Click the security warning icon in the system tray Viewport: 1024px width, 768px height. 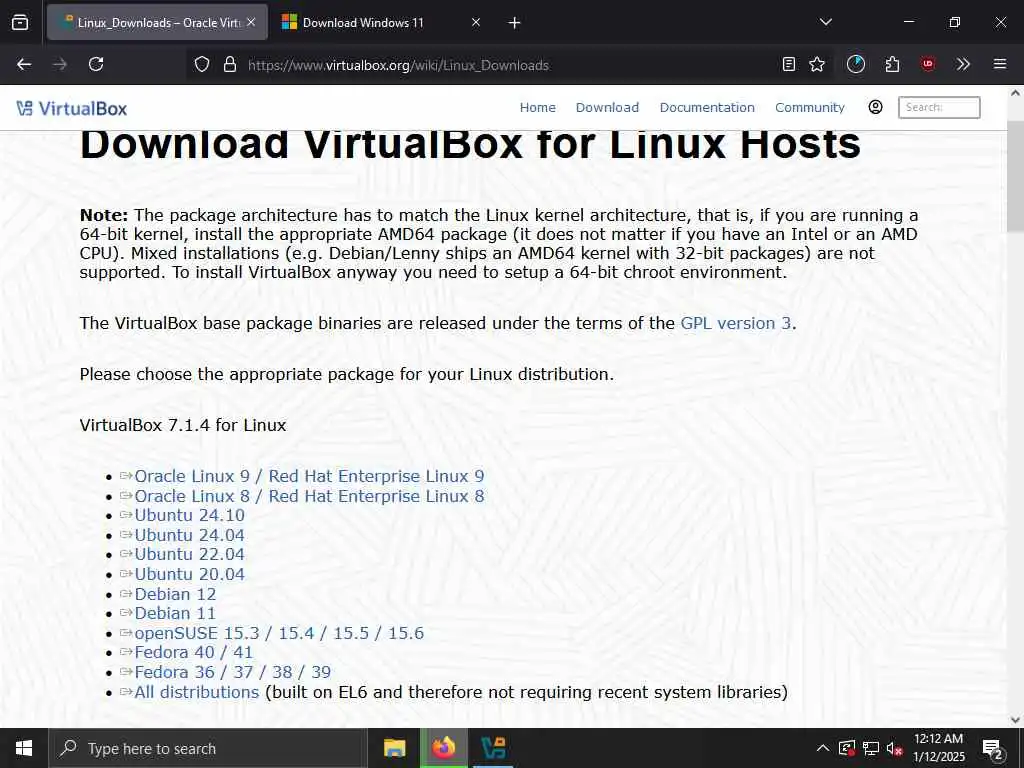coord(847,748)
